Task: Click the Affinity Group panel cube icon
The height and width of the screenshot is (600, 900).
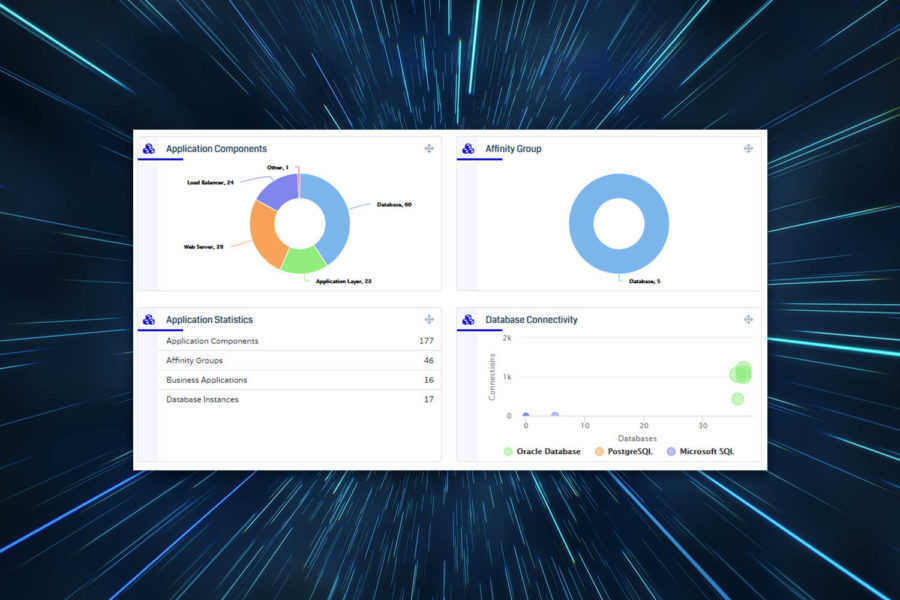Action: pyautogui.click(x=468, y=149)
